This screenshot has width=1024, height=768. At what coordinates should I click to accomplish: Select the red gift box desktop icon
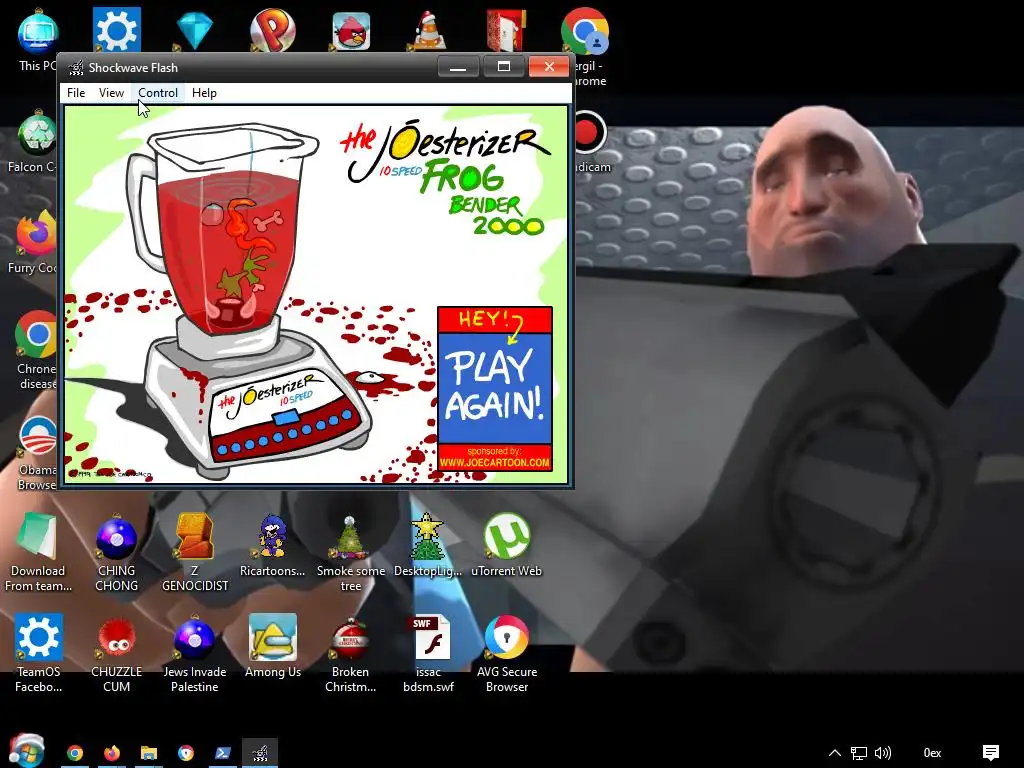coord(506,30)
